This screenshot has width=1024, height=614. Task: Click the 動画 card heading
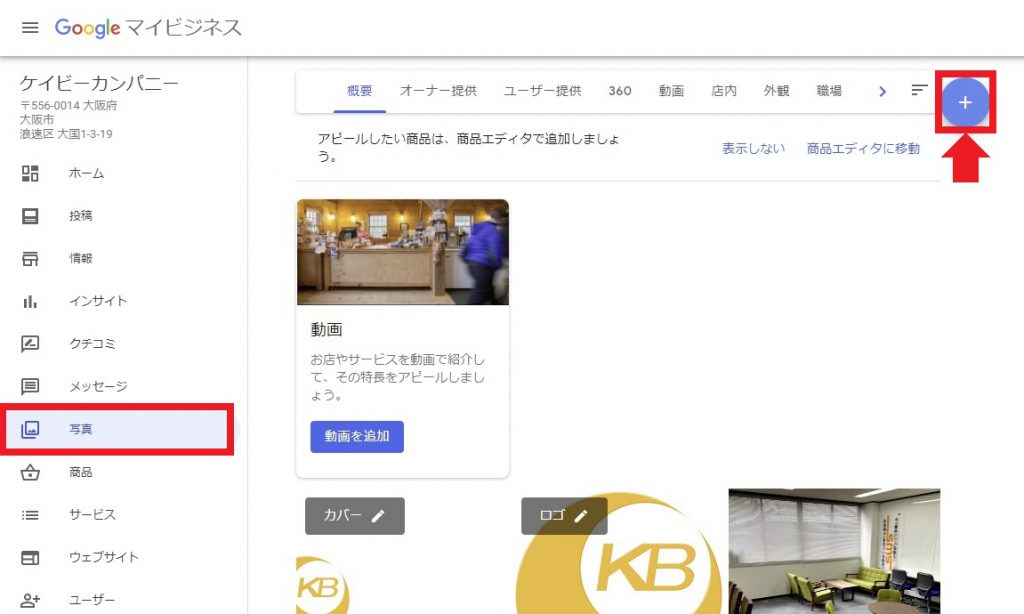pos(326,330)
